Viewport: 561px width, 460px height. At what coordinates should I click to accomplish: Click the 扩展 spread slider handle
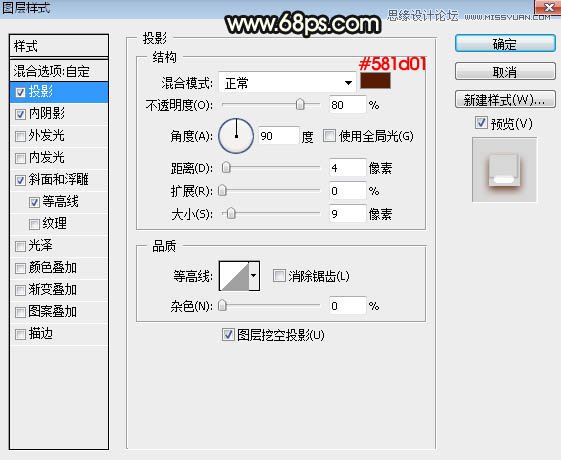[x=223, y=190]
